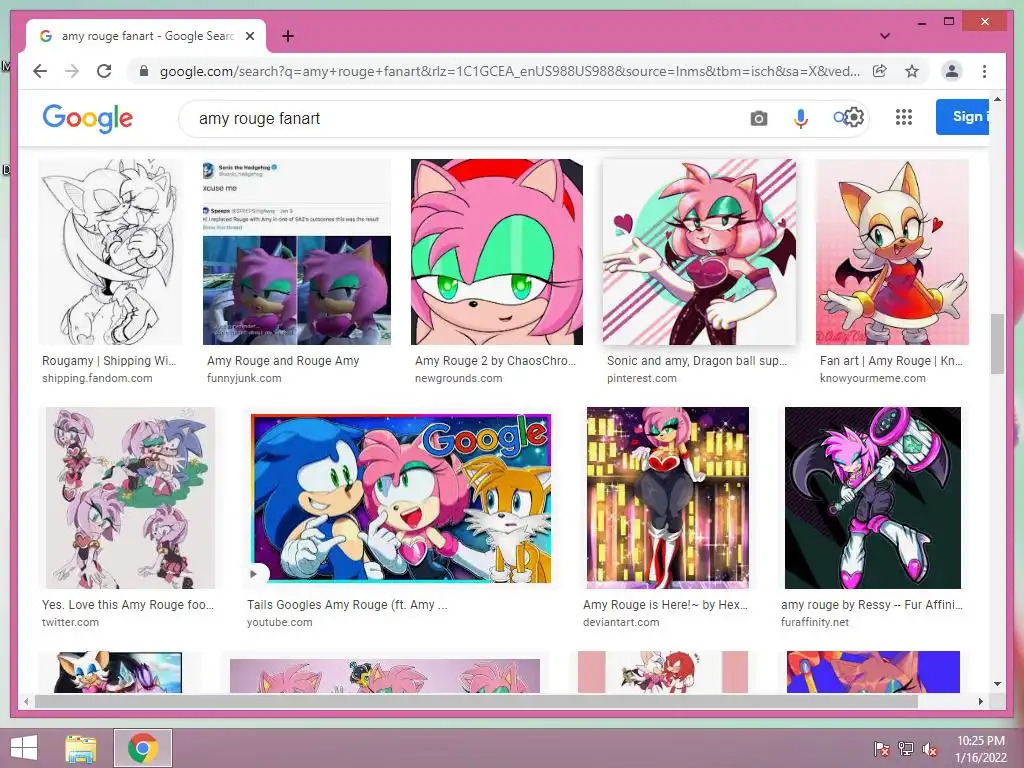Open Chrome three-dot menu
This screenshot has height=768, width=1024.
984,71
